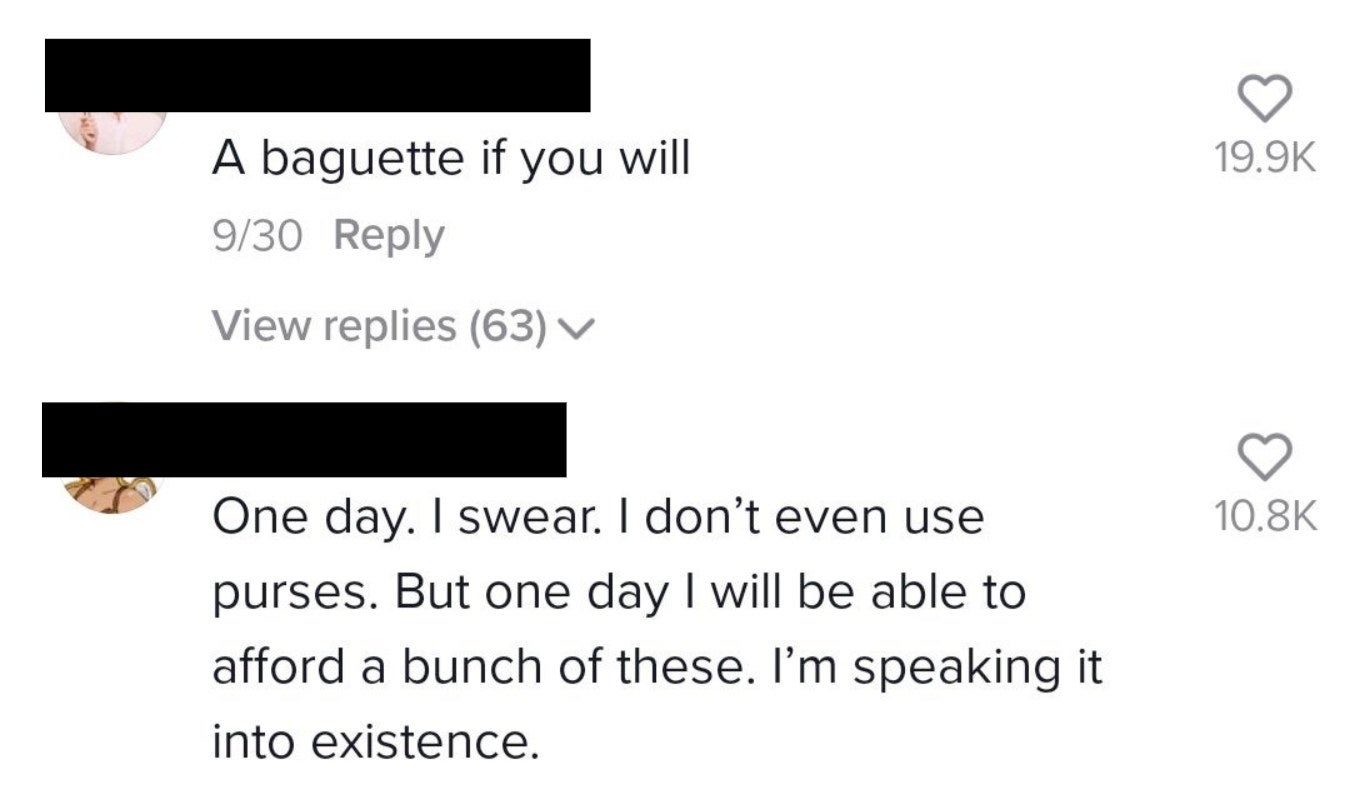Click the "(63)" replies count
Screen dimensions: 1350x787
509,326
